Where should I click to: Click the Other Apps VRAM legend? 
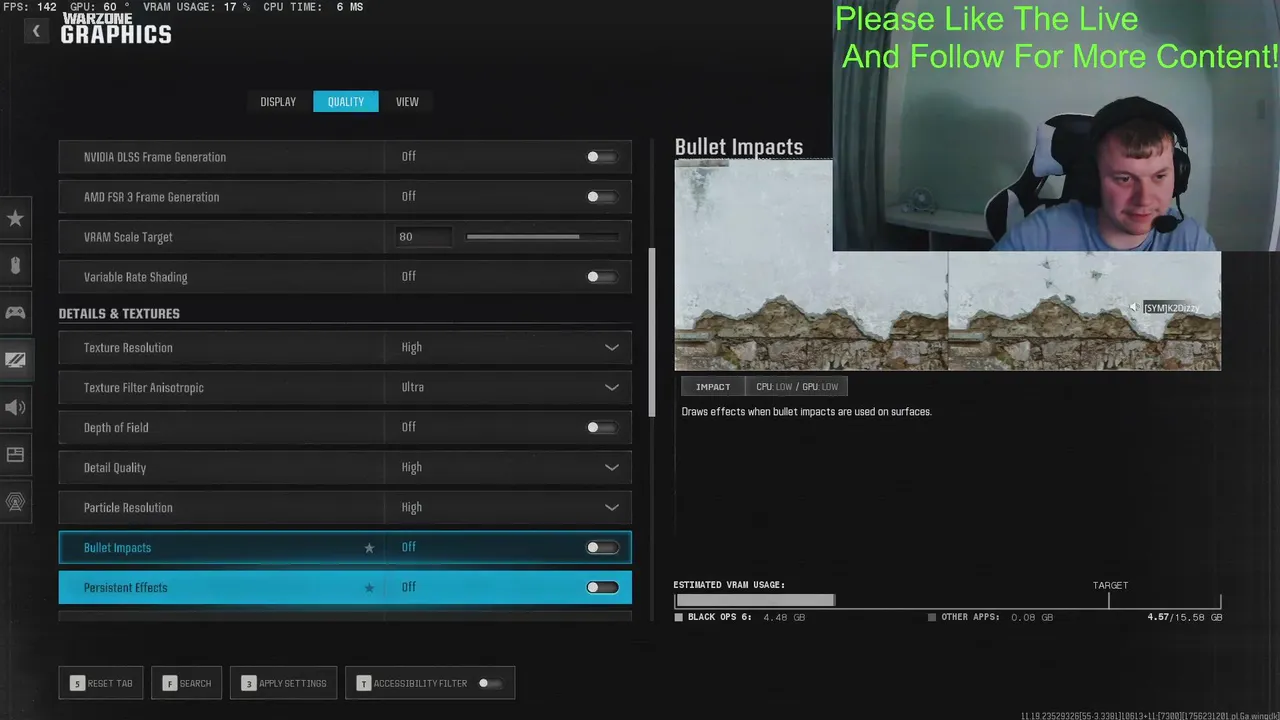click(990, 618)
